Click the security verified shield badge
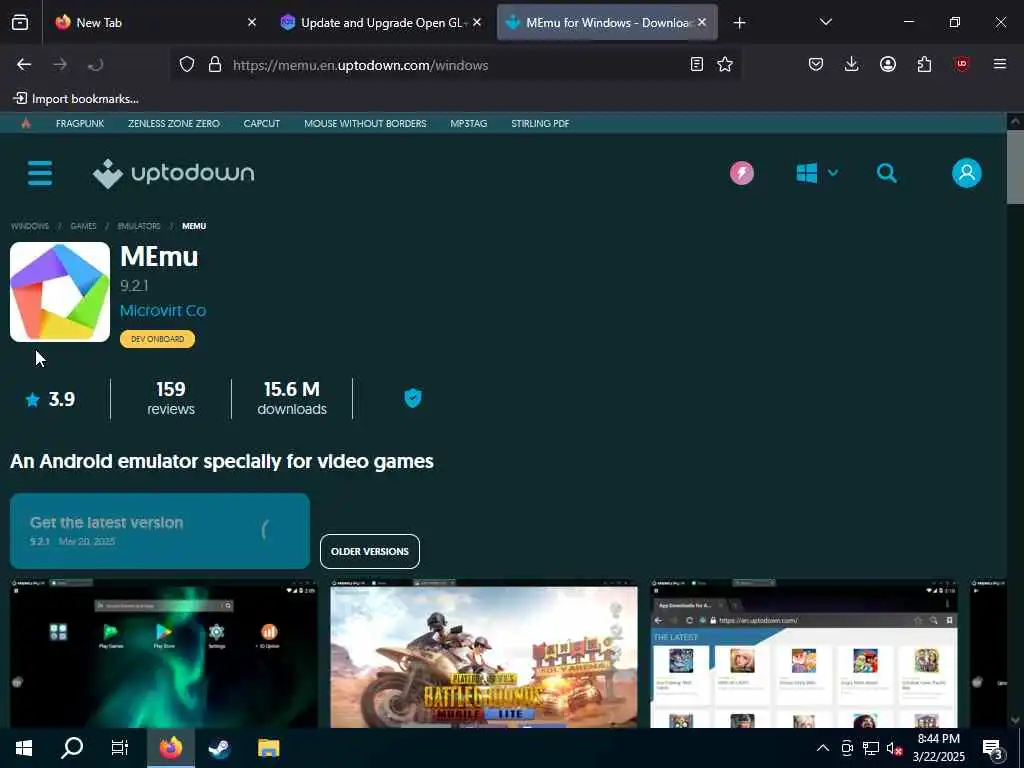The height and width of the screenshot is (768, 1024). click(413, 398)
